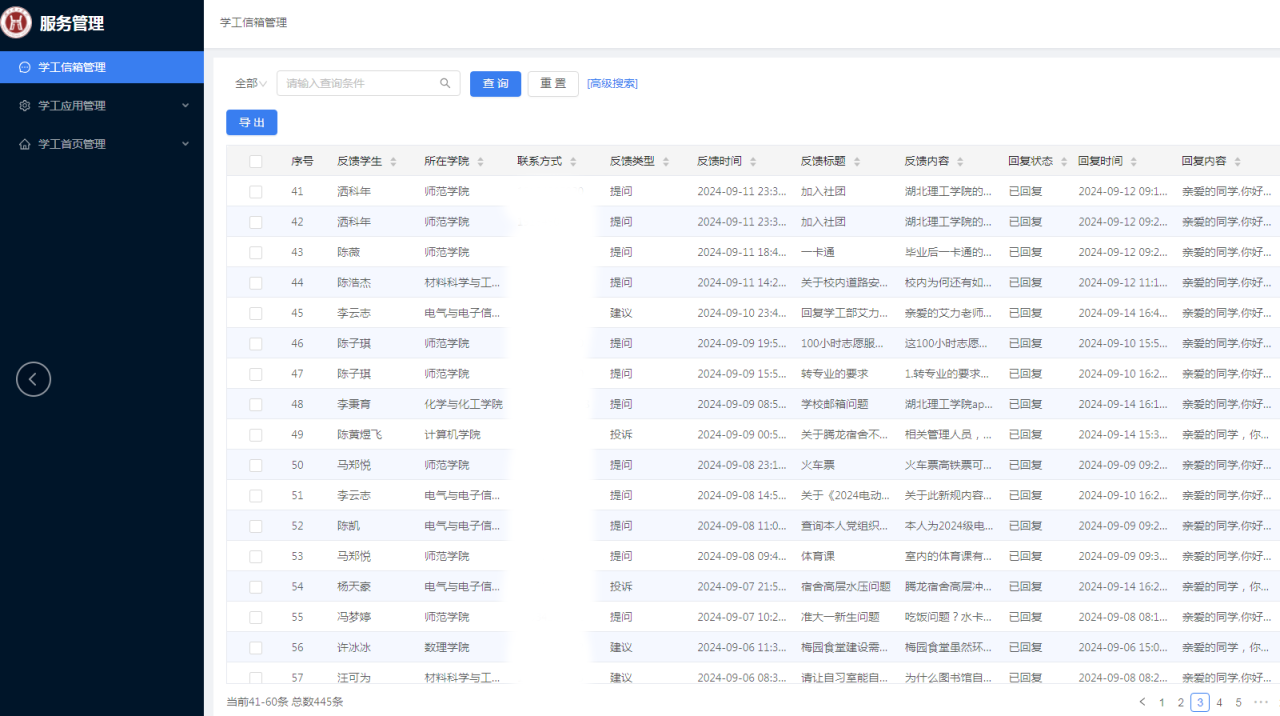Screen dimensions: 1280x716
Task: Click previous page arrow in pagination
Action: tap(1142, 702)
